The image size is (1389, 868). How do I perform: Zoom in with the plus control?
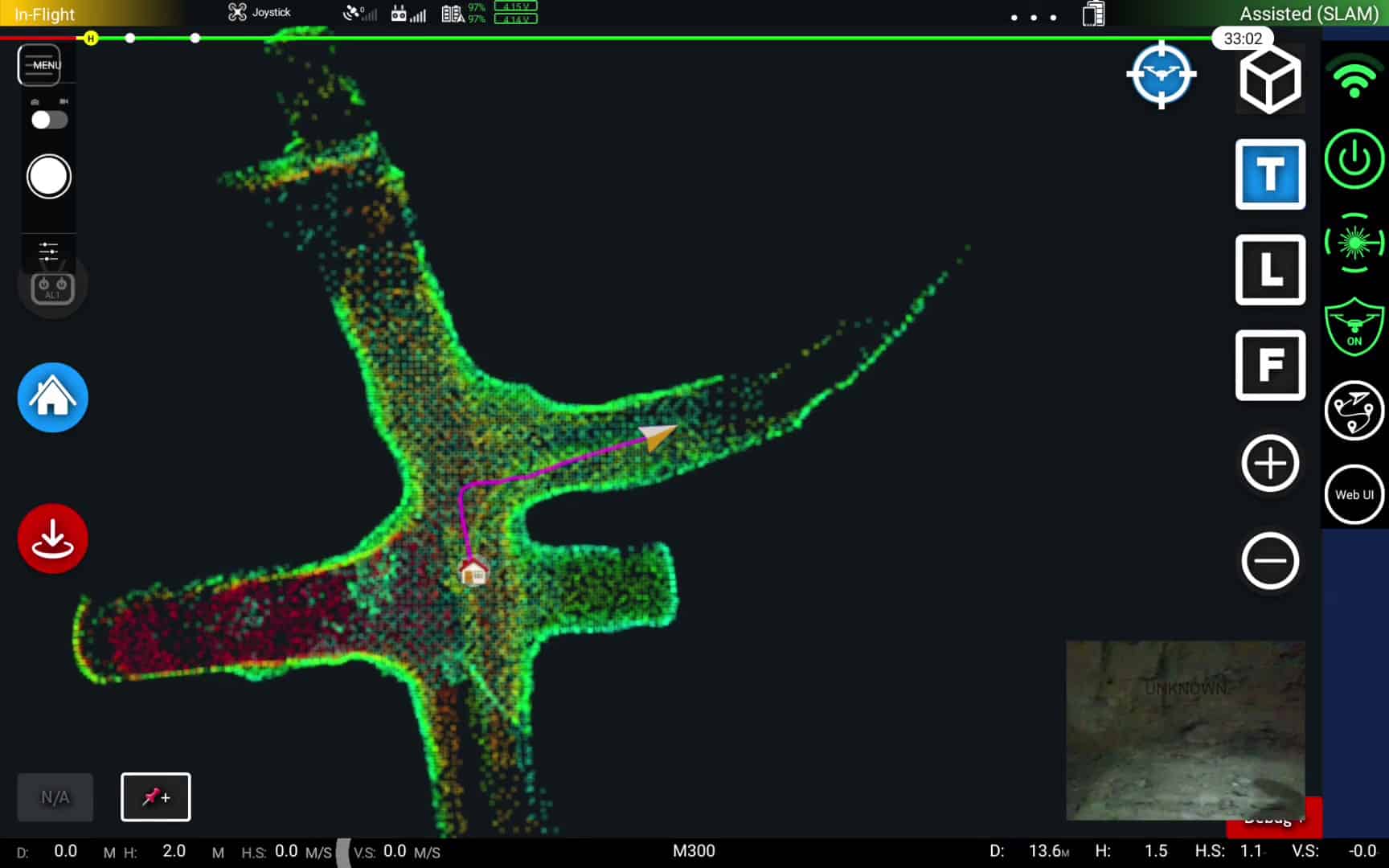[x=1270, y=463]
